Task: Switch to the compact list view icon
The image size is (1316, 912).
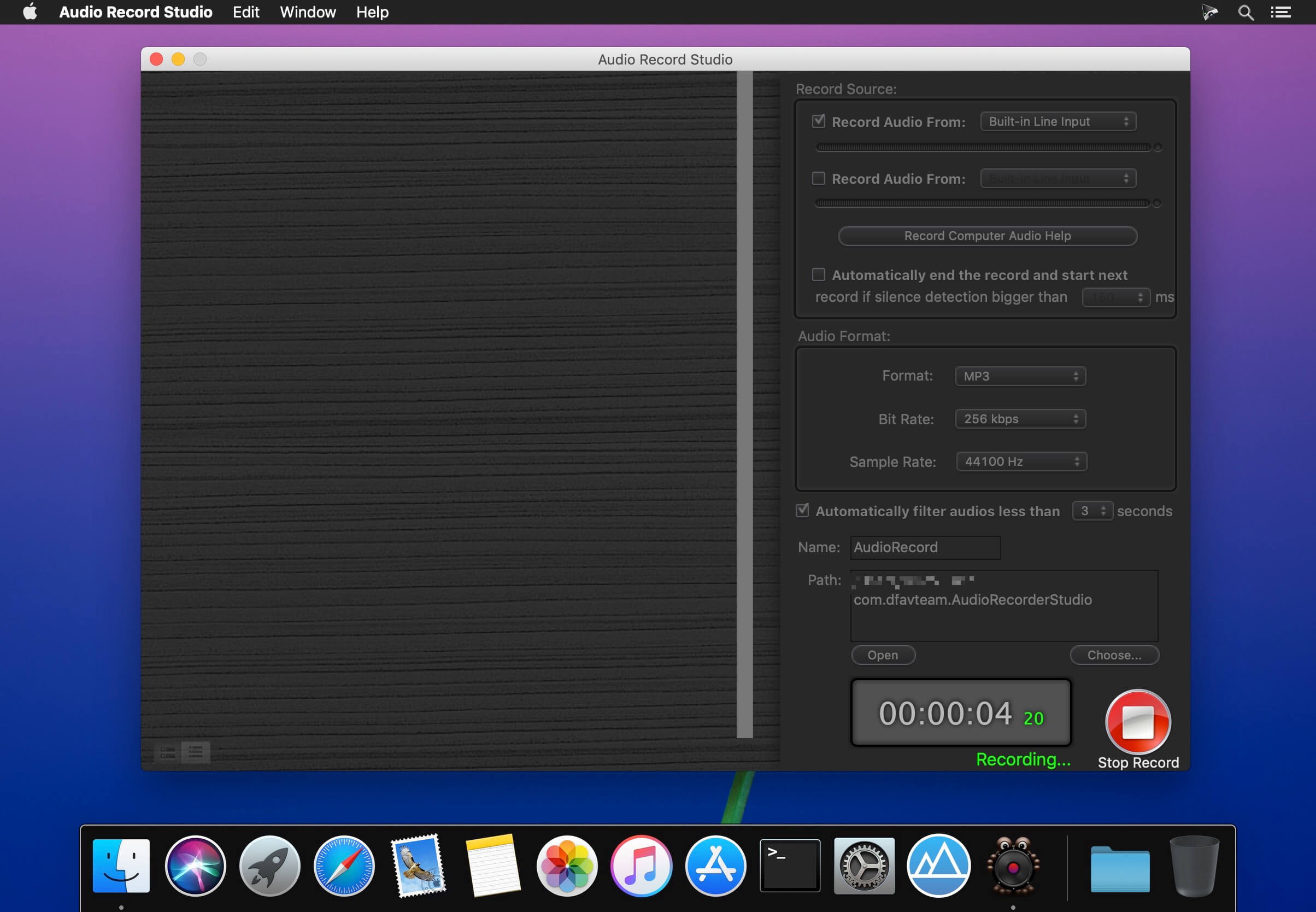Action: pos(195,752)
